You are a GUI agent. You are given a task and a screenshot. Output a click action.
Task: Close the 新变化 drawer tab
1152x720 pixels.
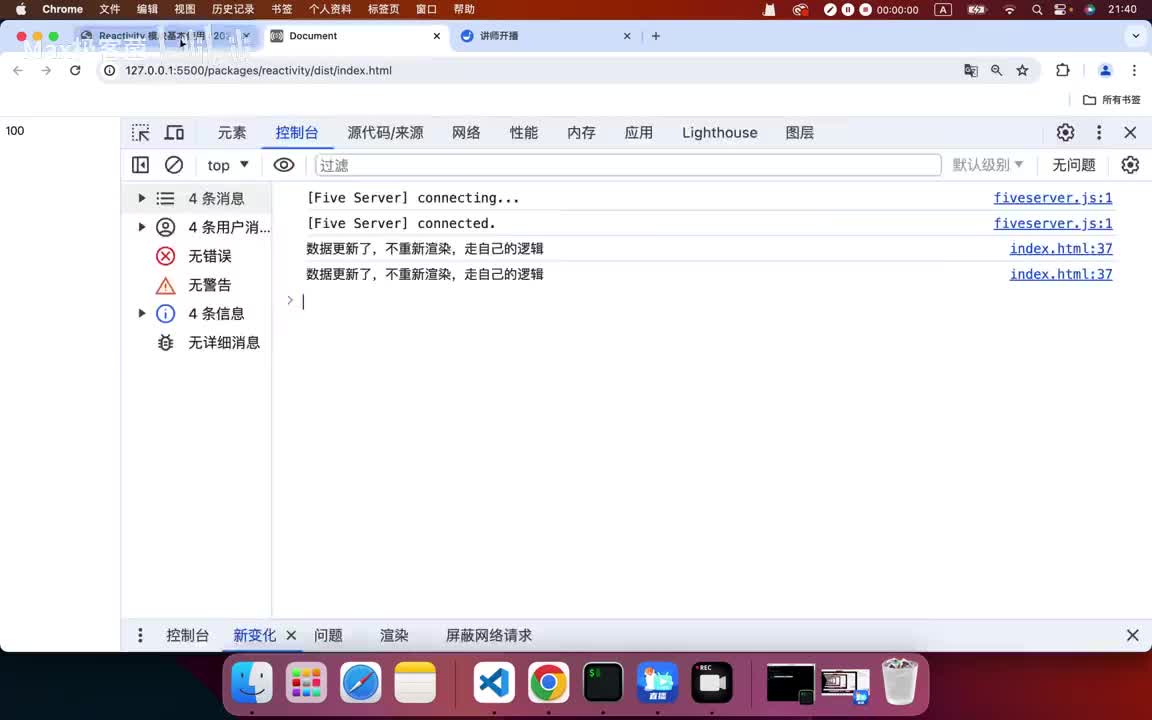(292, 636)
